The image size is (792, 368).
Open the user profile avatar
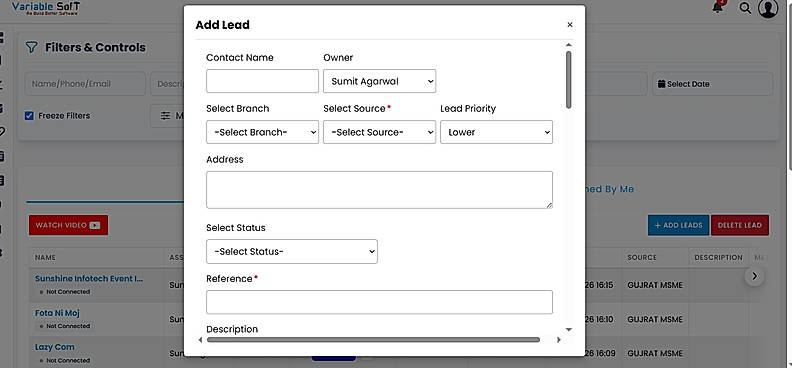(x=768, y=8)
